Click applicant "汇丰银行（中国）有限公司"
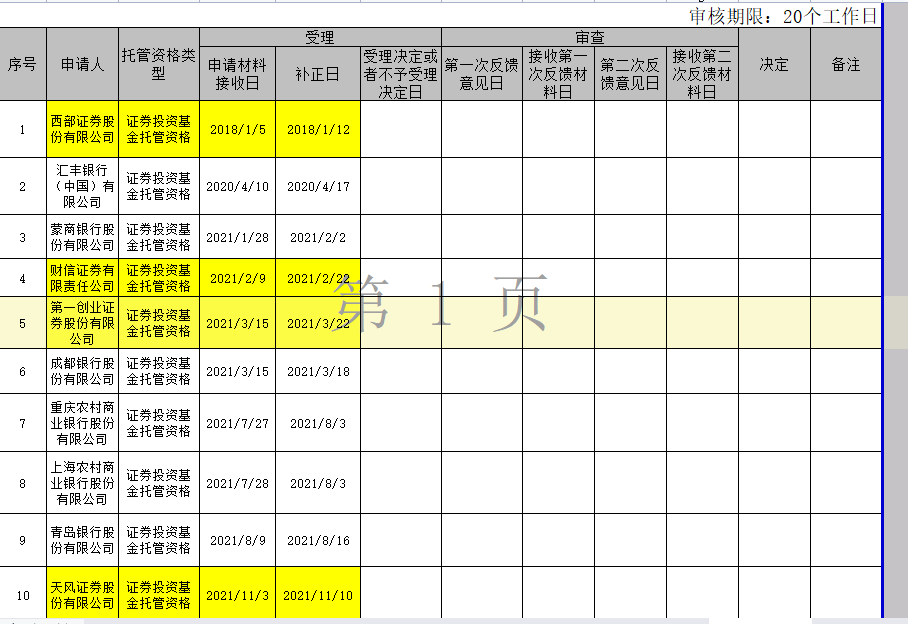The width and height of the screenshot is (908, 624). [x=82, y=186]
